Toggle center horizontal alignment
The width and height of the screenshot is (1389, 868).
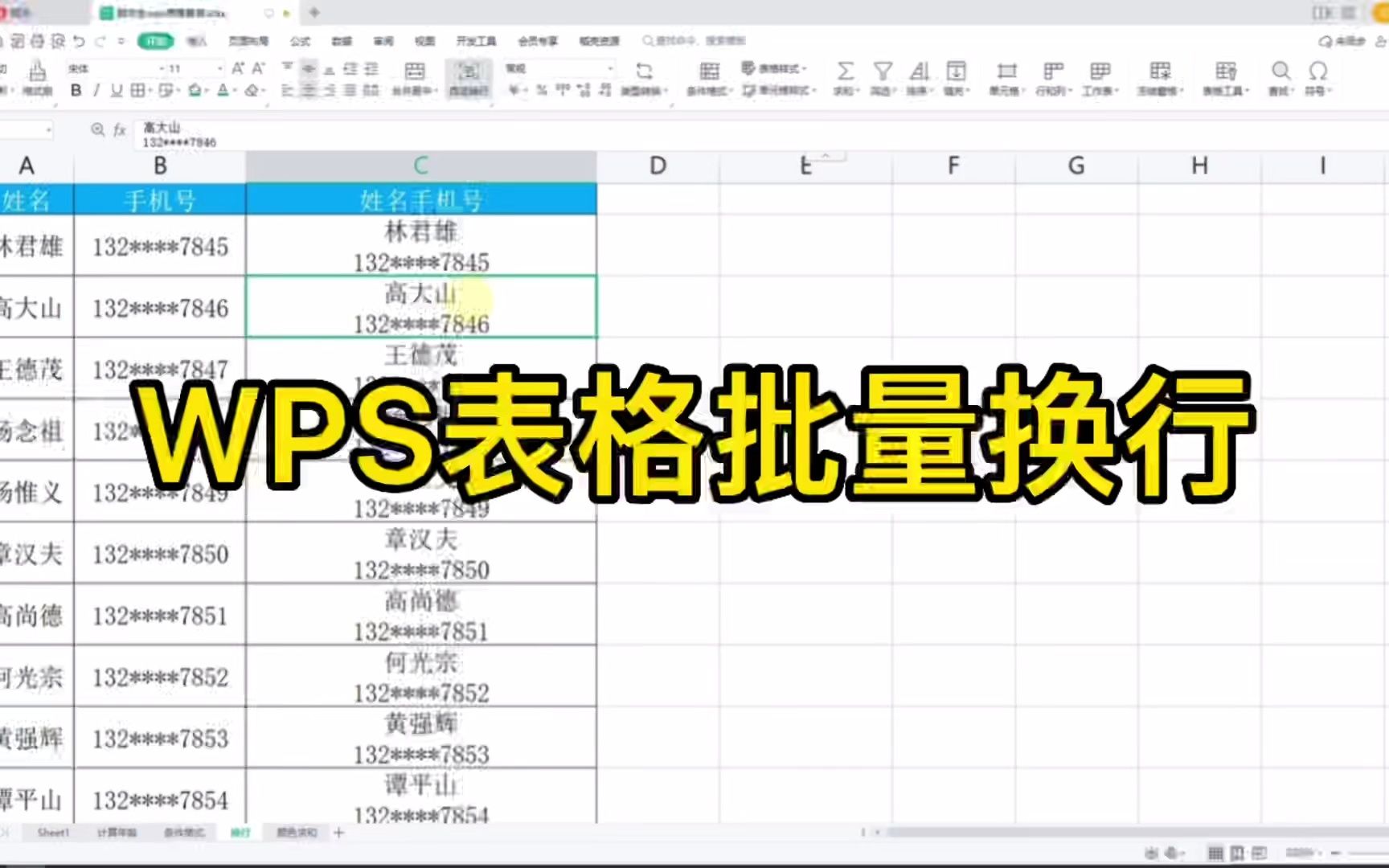(308, 90)
